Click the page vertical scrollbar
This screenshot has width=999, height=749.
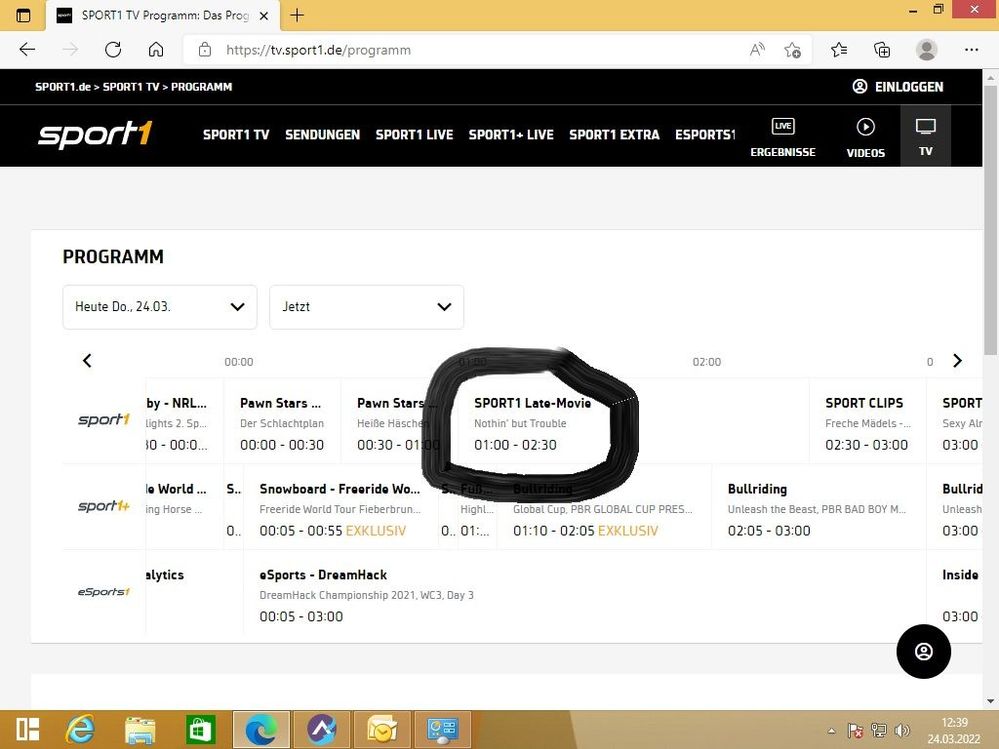click(x=991, y=389)
